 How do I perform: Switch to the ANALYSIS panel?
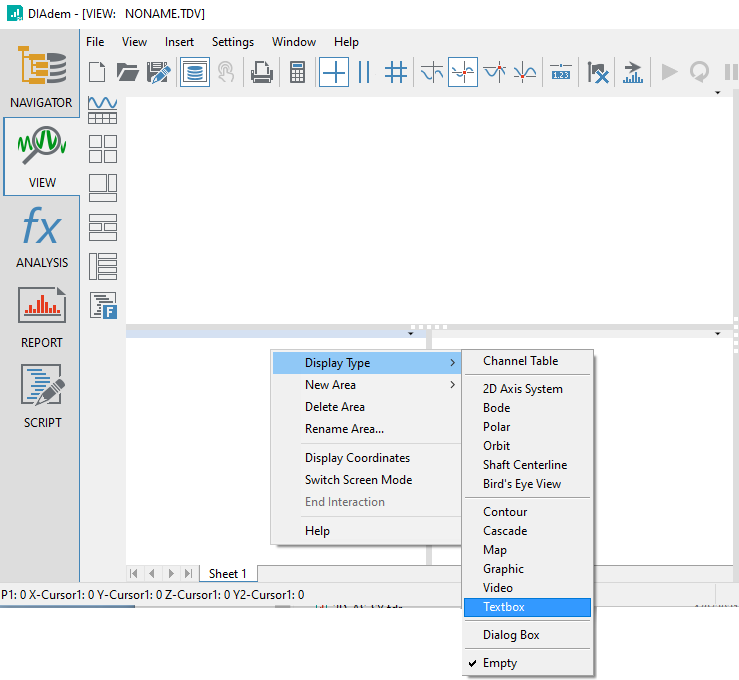tap(41, 237)
